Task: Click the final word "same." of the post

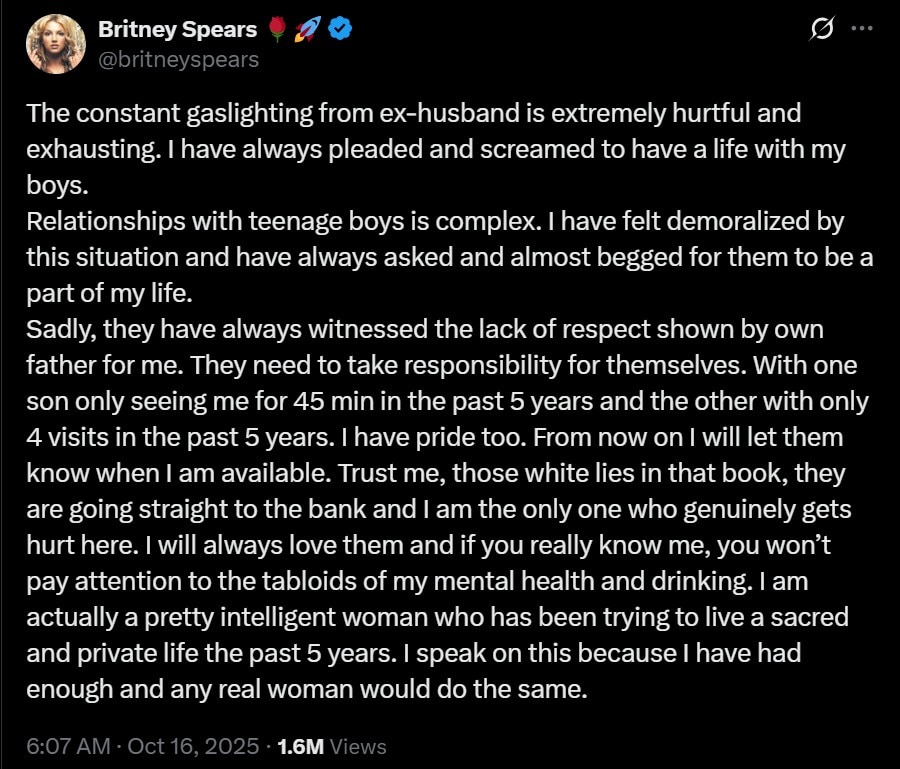Action: (x=557, y=690)
